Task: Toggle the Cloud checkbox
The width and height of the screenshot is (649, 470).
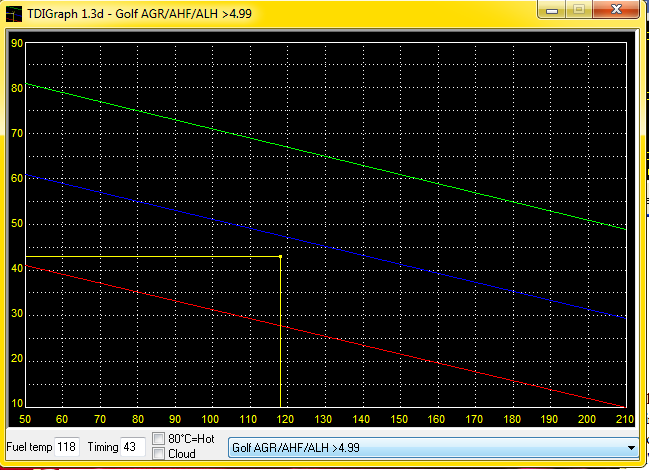Action: [x=158, y=454]
